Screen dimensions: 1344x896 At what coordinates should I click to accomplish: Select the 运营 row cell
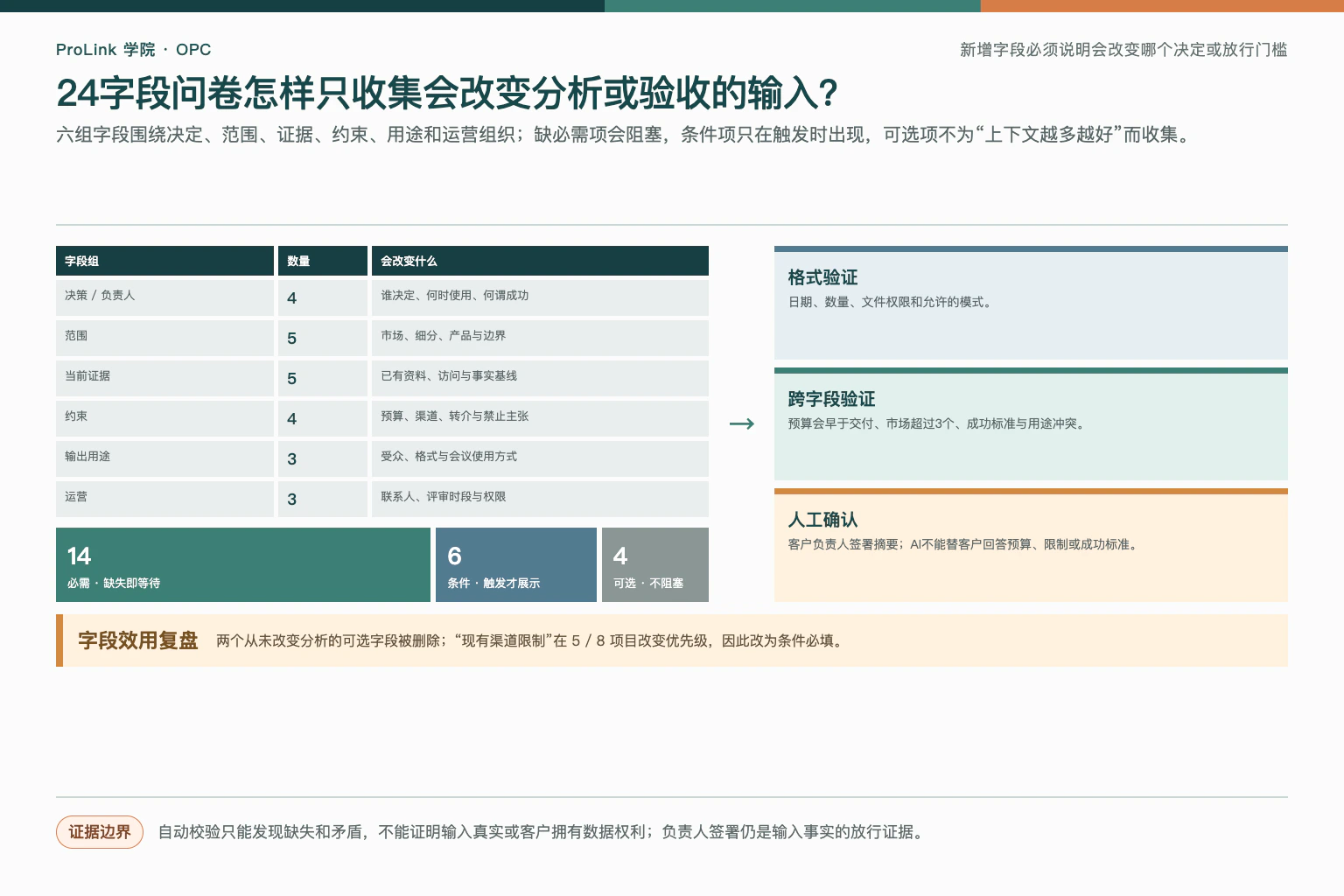pos(164,499)
